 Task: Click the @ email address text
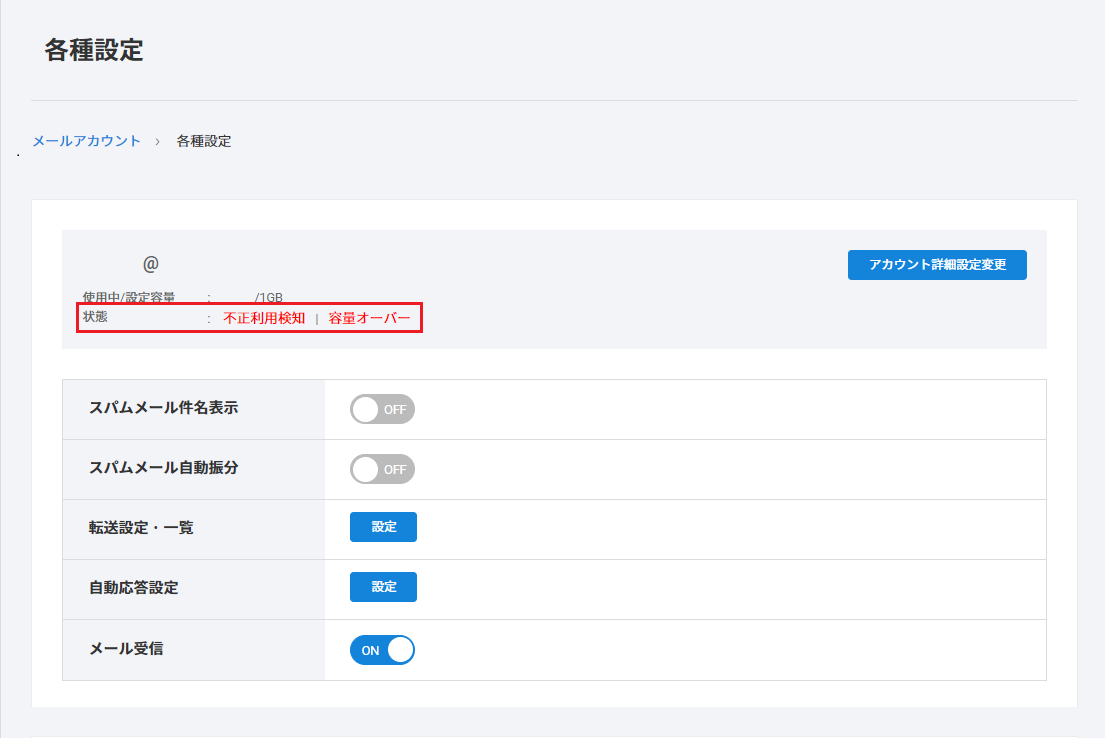(x=151, y=264)
